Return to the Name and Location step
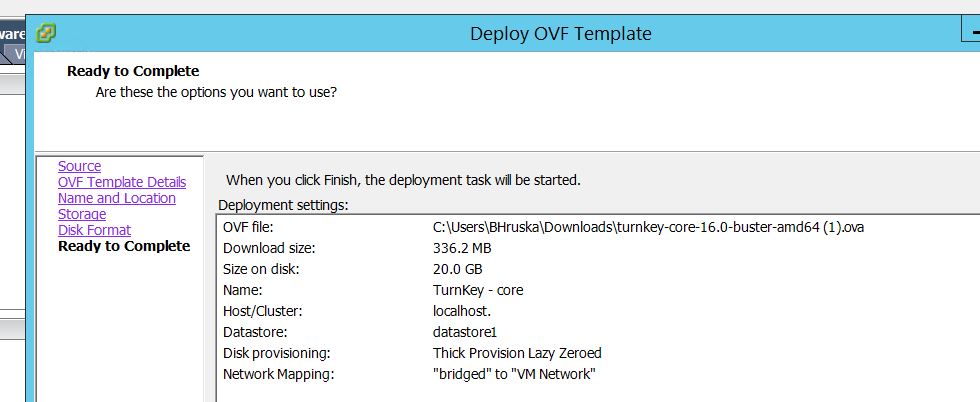This screenshot has height=402, width=980. 116,198
